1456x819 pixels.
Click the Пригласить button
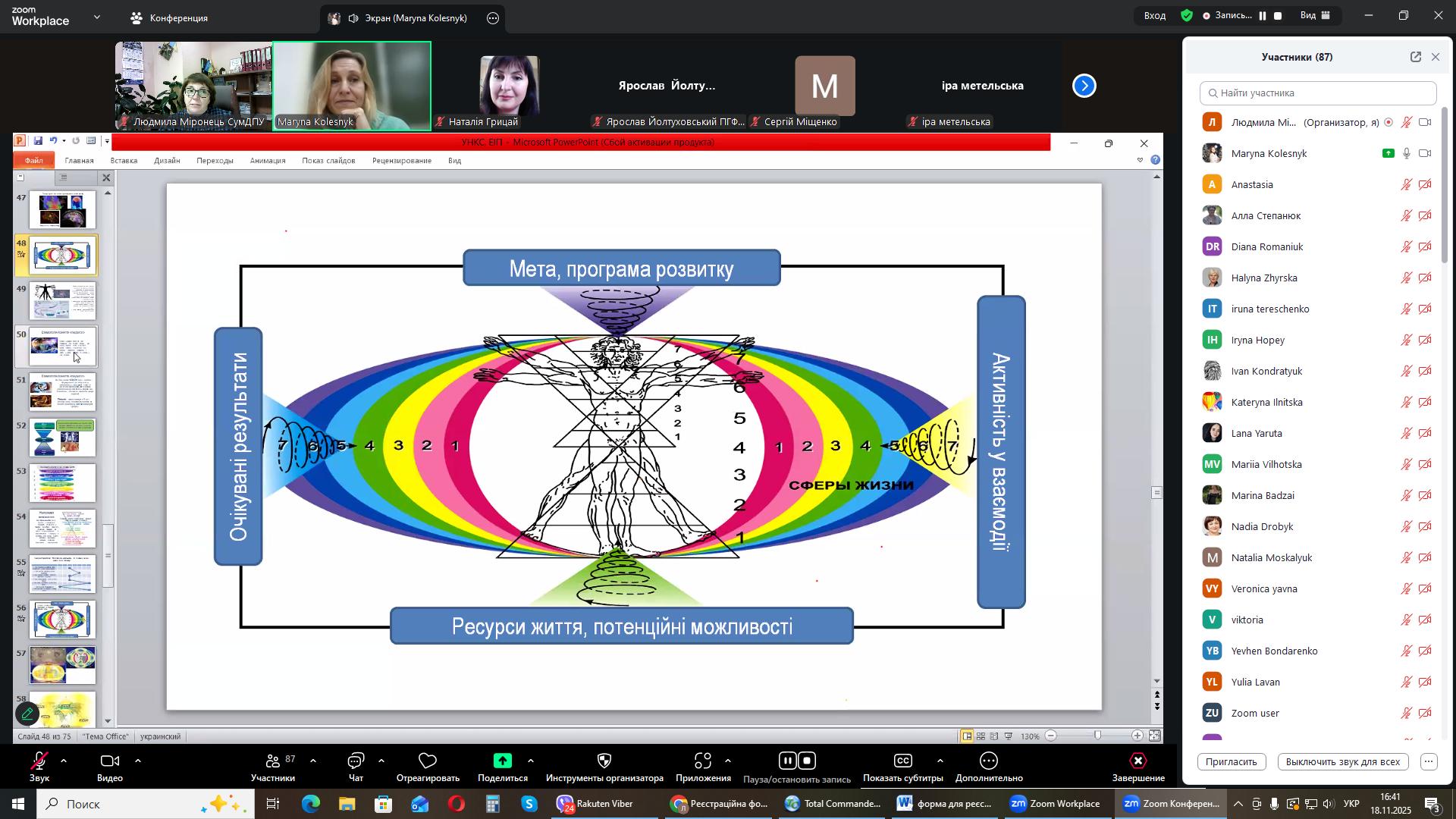click(1231, 762)
